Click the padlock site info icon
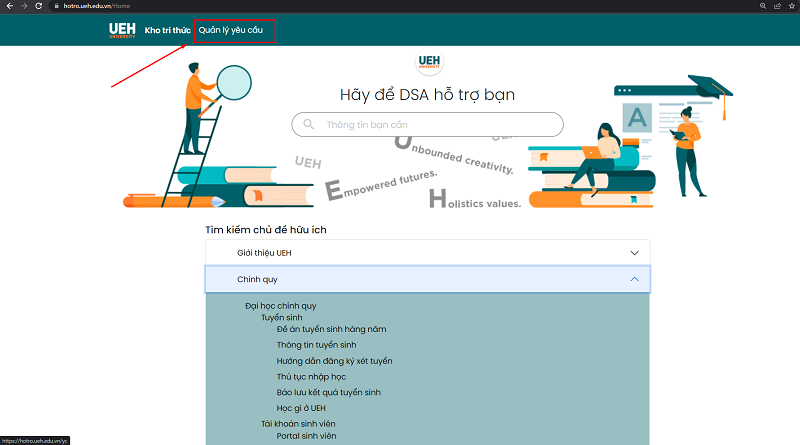Viewport: 800px width, 445px height. tap(57, 6)
